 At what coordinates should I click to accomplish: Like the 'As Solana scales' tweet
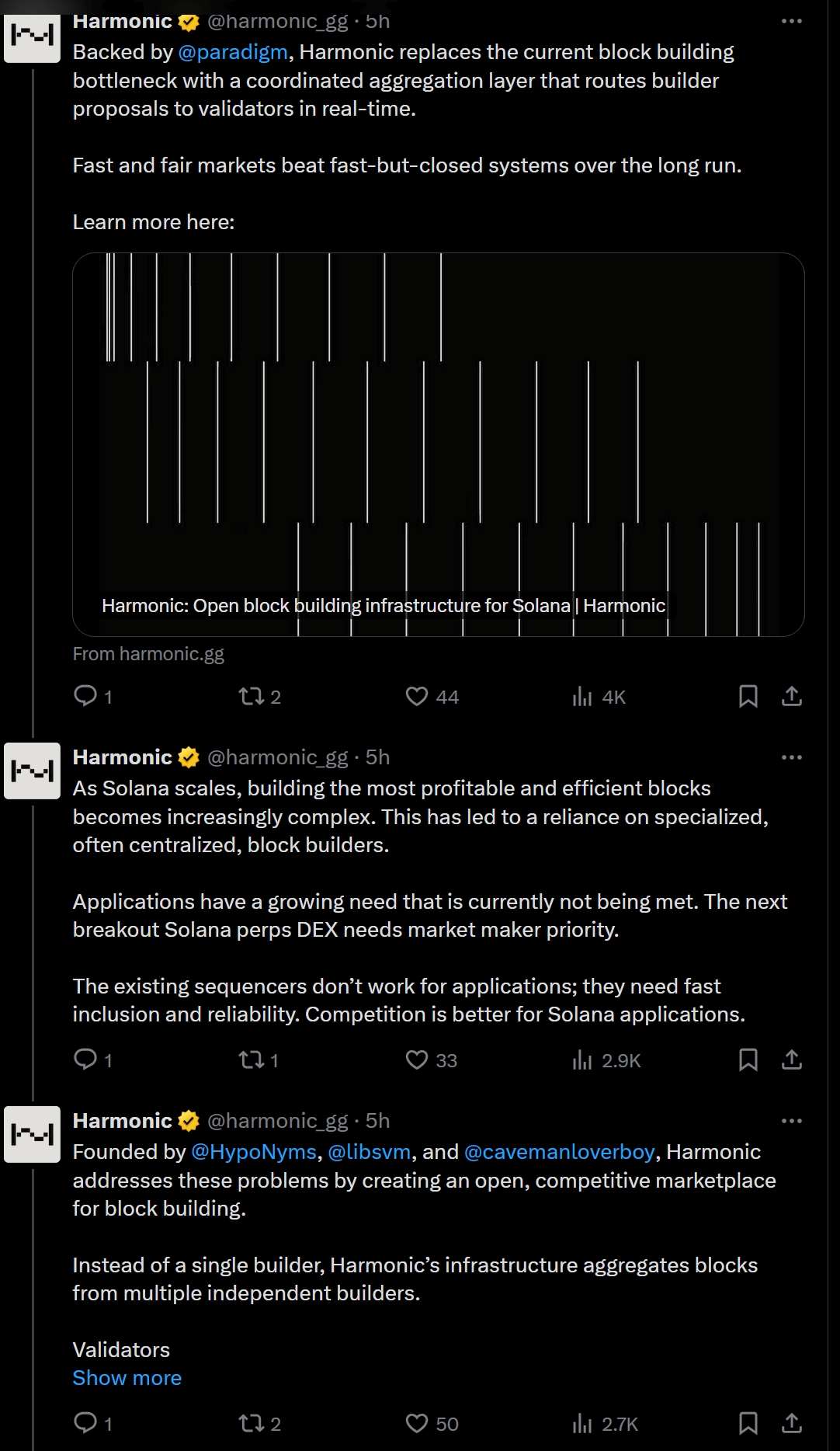417,1060
